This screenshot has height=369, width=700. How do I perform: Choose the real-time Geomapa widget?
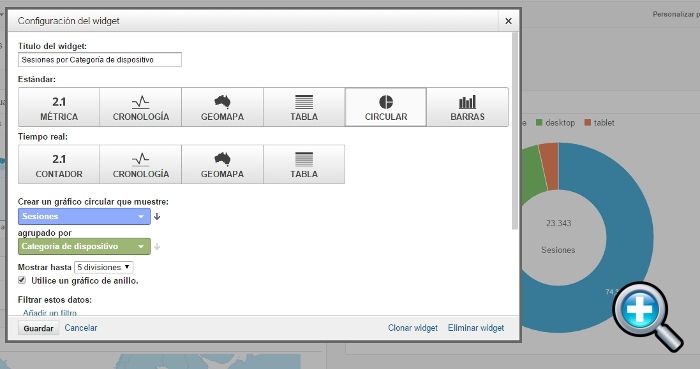coord(222,164)
